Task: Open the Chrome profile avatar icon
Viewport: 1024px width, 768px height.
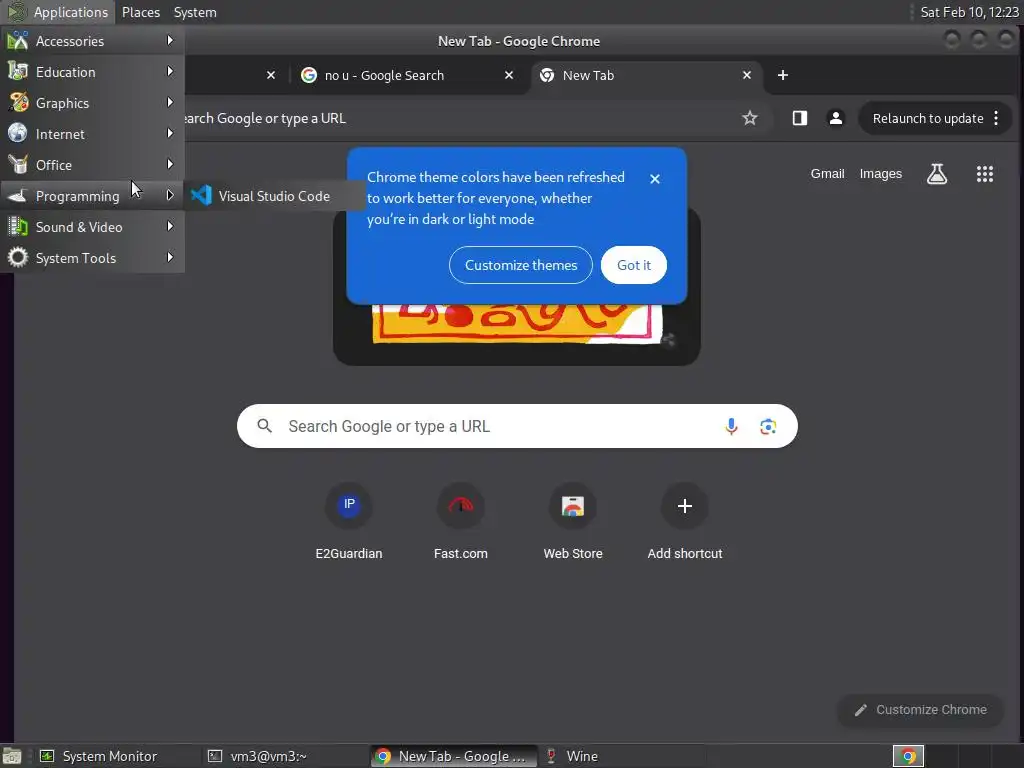Action: click(x=835, y=118)
